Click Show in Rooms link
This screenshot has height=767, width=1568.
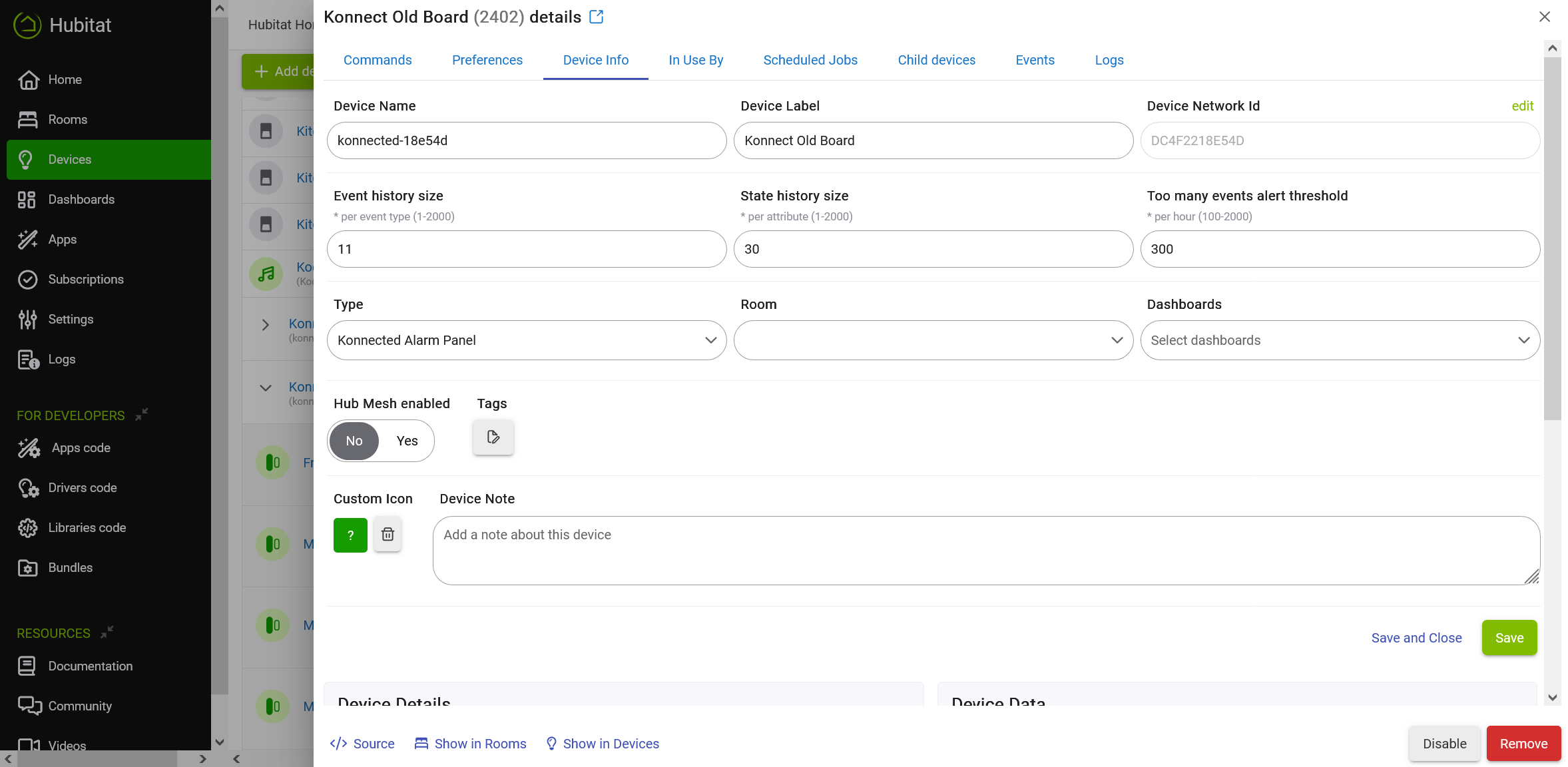470,744
